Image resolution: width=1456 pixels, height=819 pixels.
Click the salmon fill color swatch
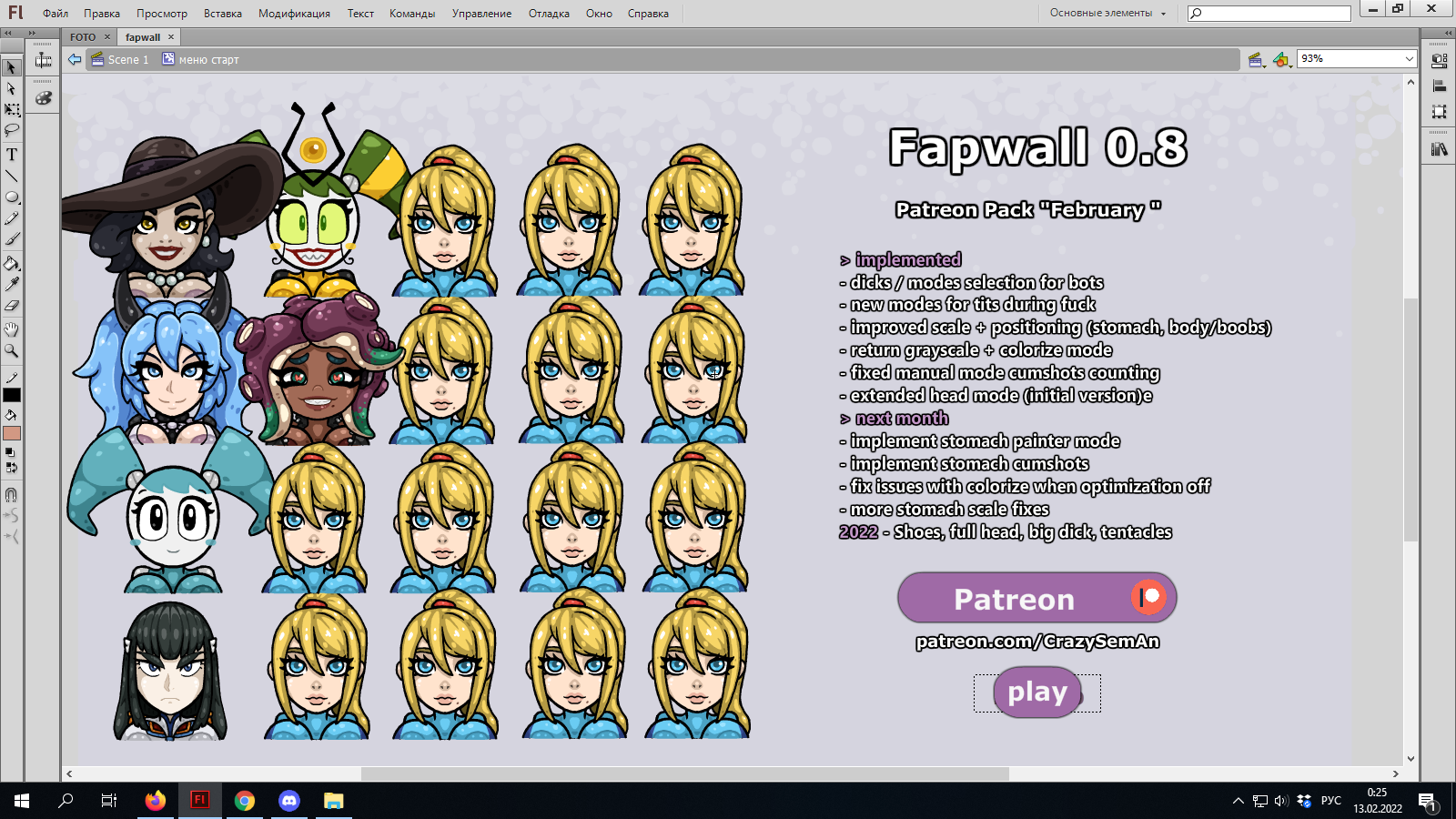12,433
